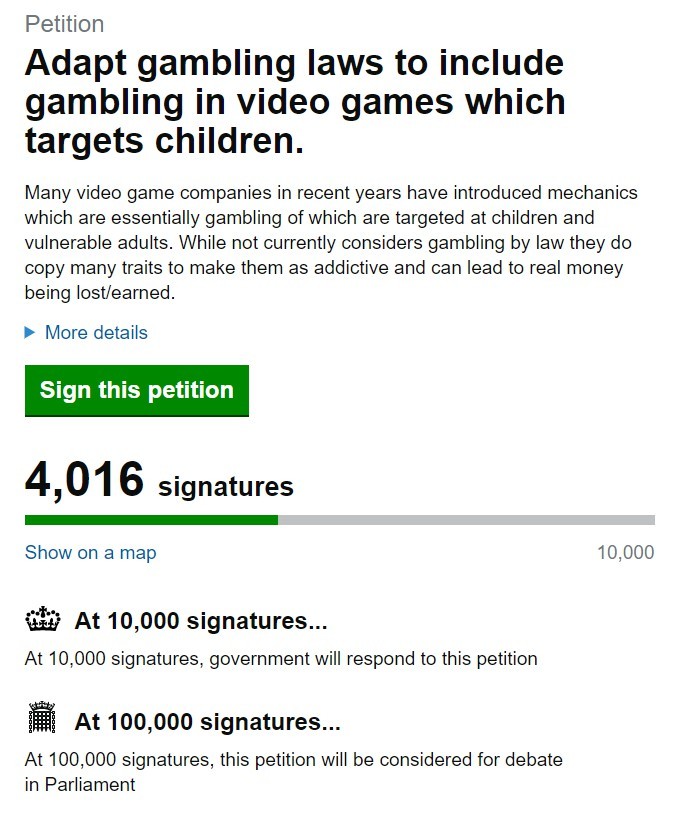Click the Petition label above the title
The width and height of the screenshot is (674, 815).
[x=64, y=24]
